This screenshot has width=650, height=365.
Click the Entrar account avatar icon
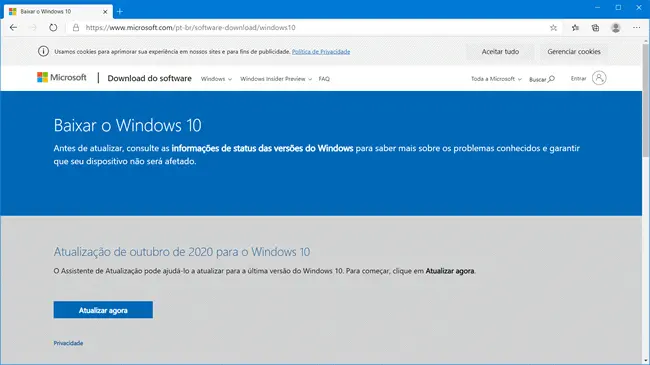pos(599,78)
